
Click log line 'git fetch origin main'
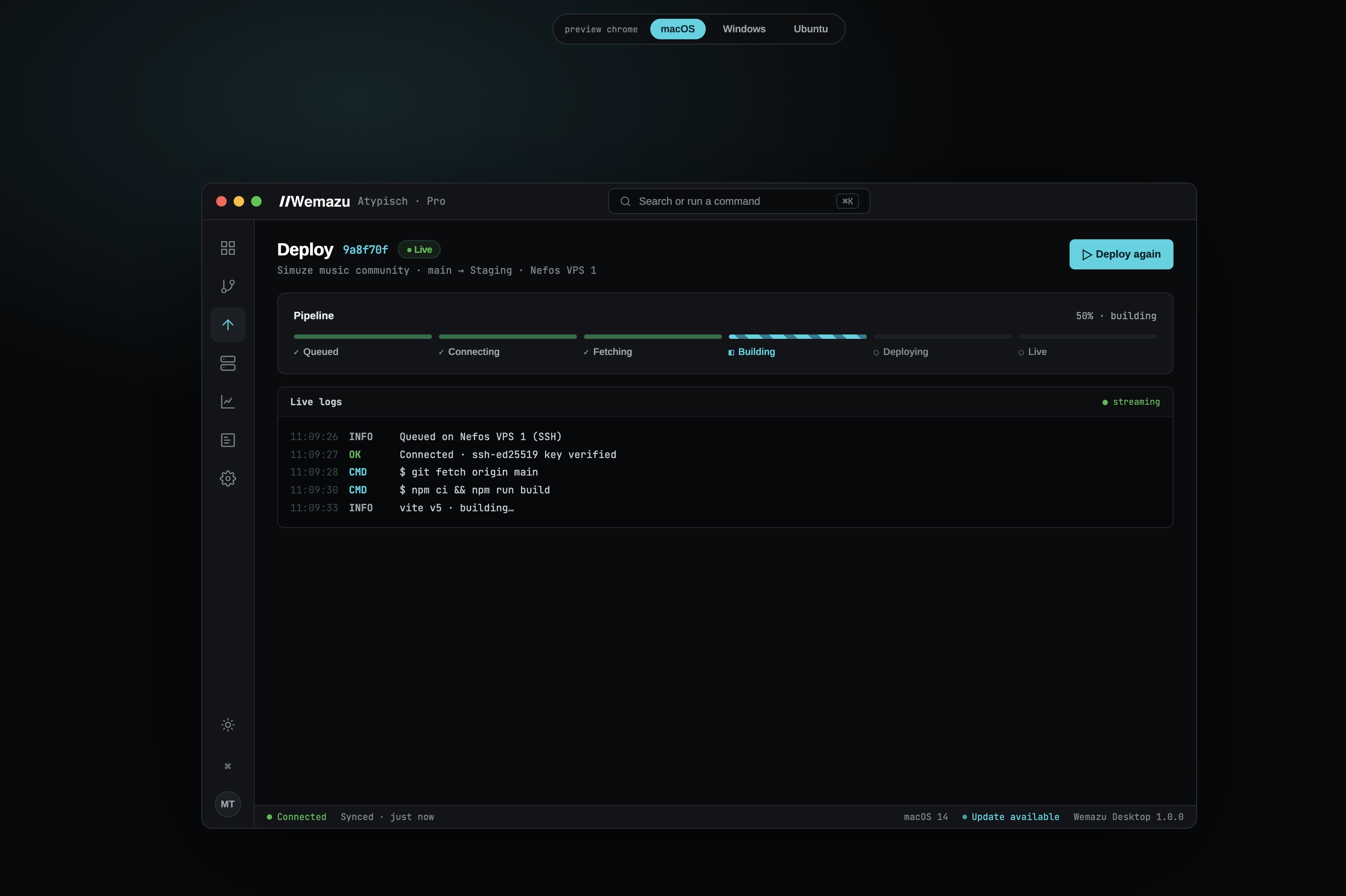tap(468, 472)
